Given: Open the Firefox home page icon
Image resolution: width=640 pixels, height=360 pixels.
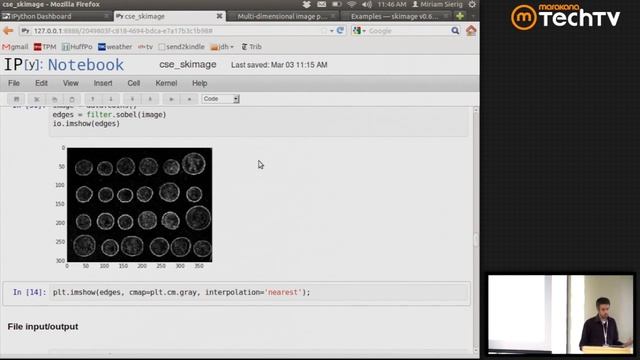Looking at the screenshot, I should [471, 31].
